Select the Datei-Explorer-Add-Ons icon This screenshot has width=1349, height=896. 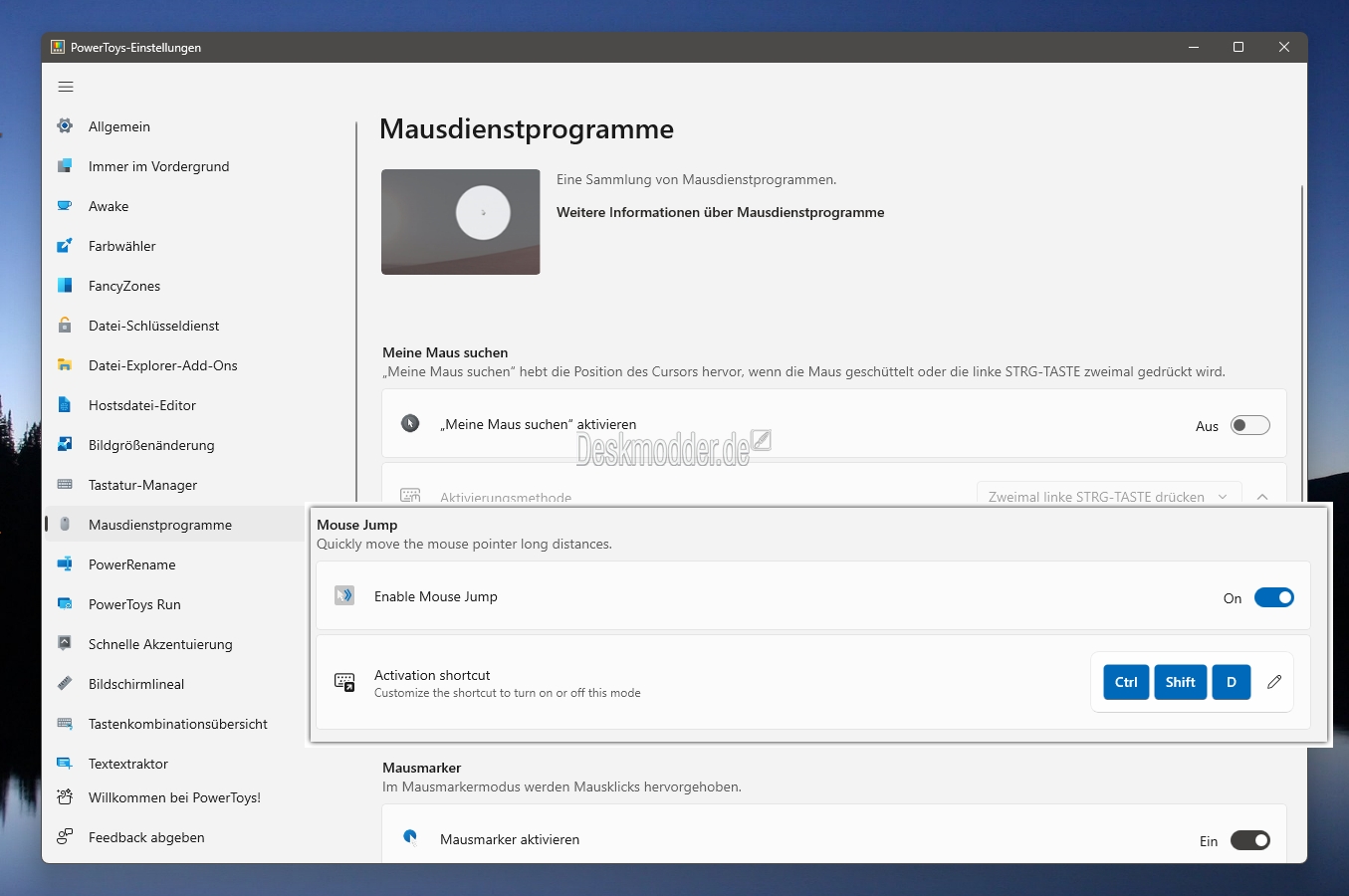click(65, 365)
